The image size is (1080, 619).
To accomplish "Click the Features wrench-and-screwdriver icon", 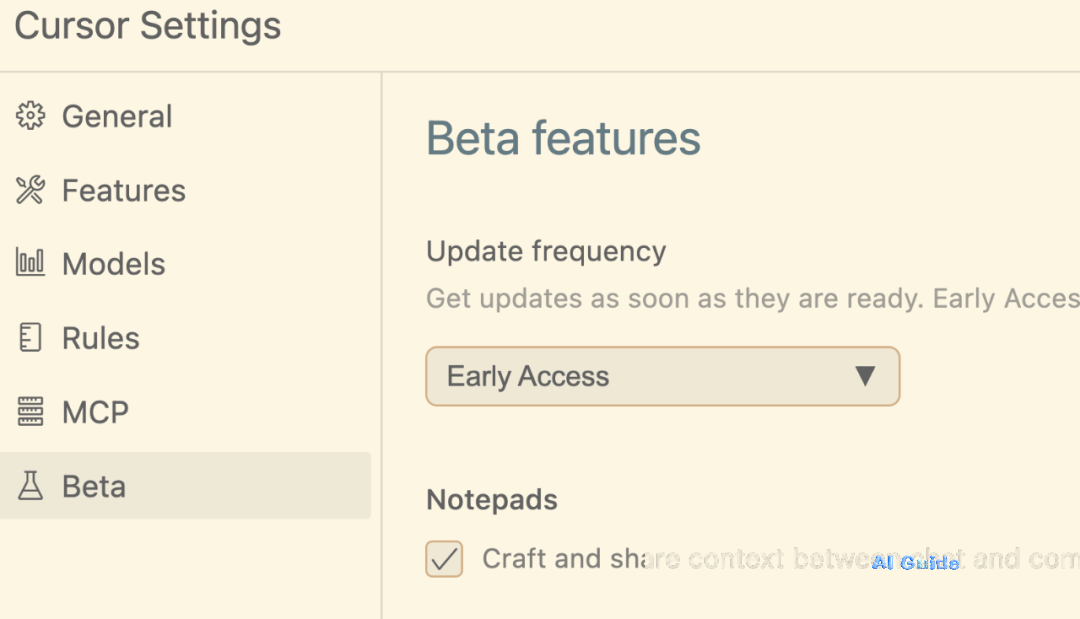I will pyautogui.click(x=31, y=190).
